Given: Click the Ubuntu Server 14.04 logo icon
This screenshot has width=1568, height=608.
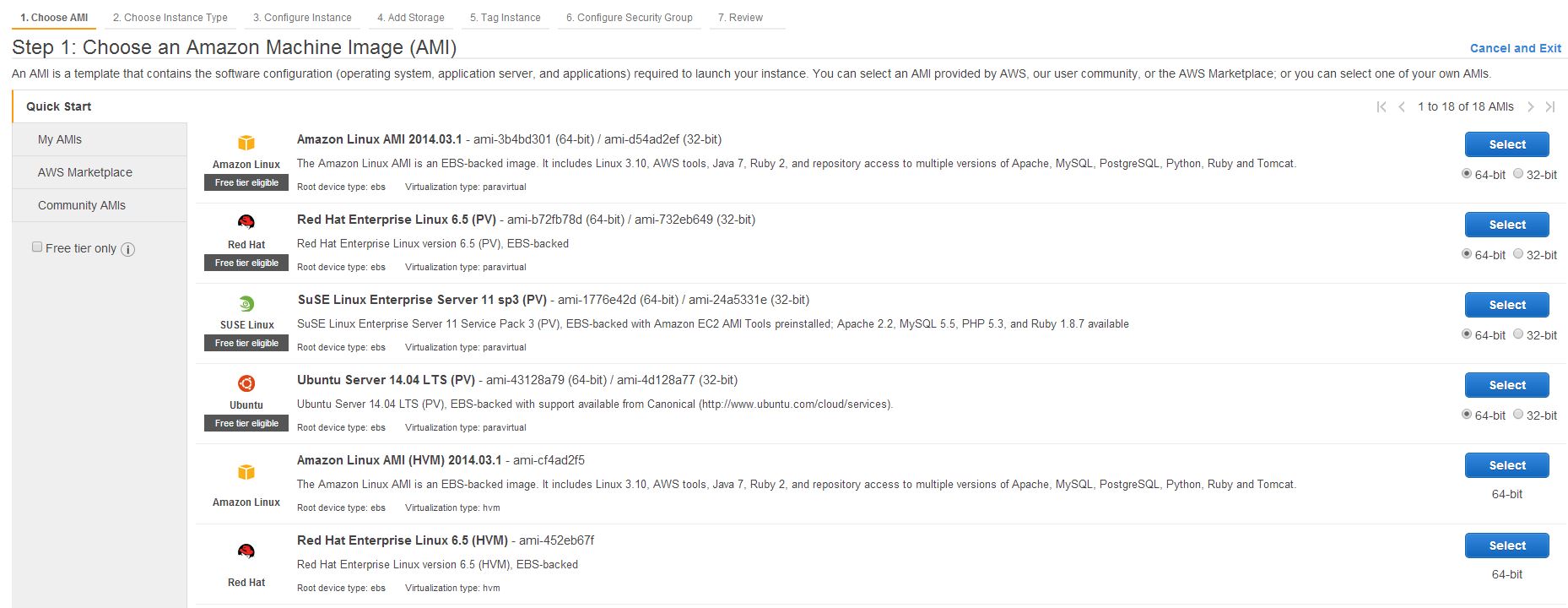Looking at the screenshot, I should [246, 383].
